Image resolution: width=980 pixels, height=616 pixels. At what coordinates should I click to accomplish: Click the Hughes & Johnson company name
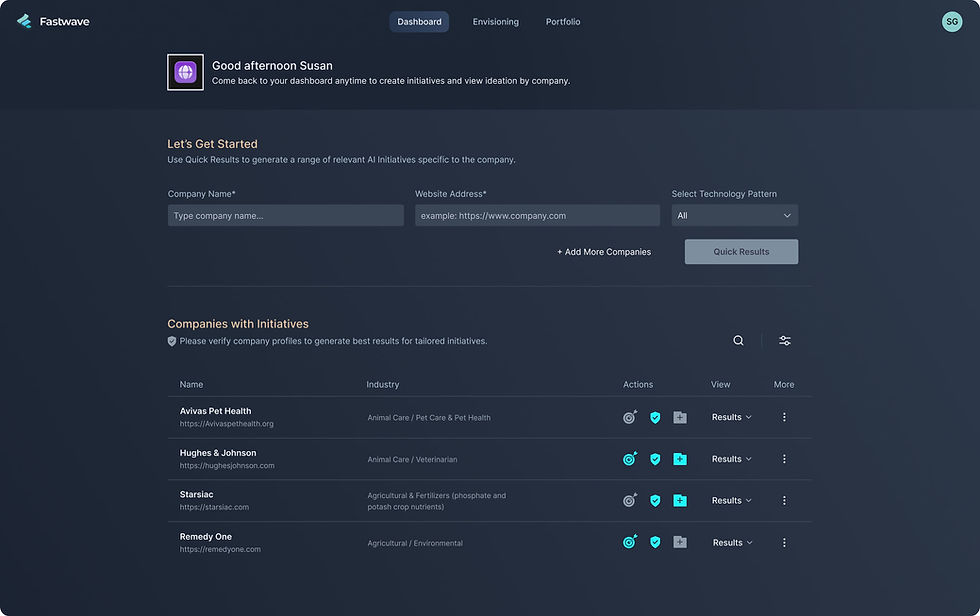coord(218,453)
